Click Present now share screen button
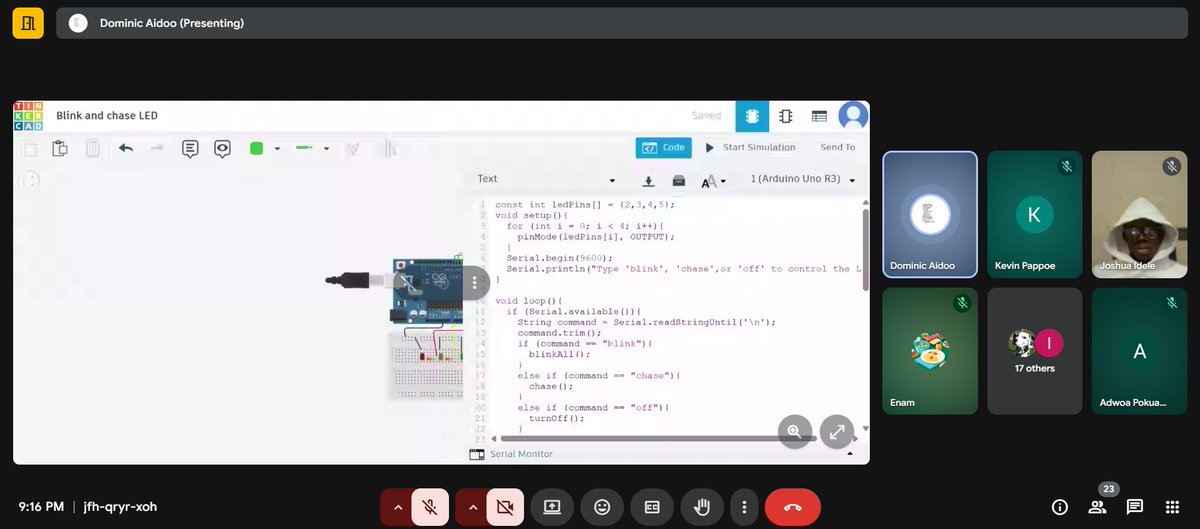This screenshot has height=529, width=1200. pyautogui.click(x=552, y=507)
